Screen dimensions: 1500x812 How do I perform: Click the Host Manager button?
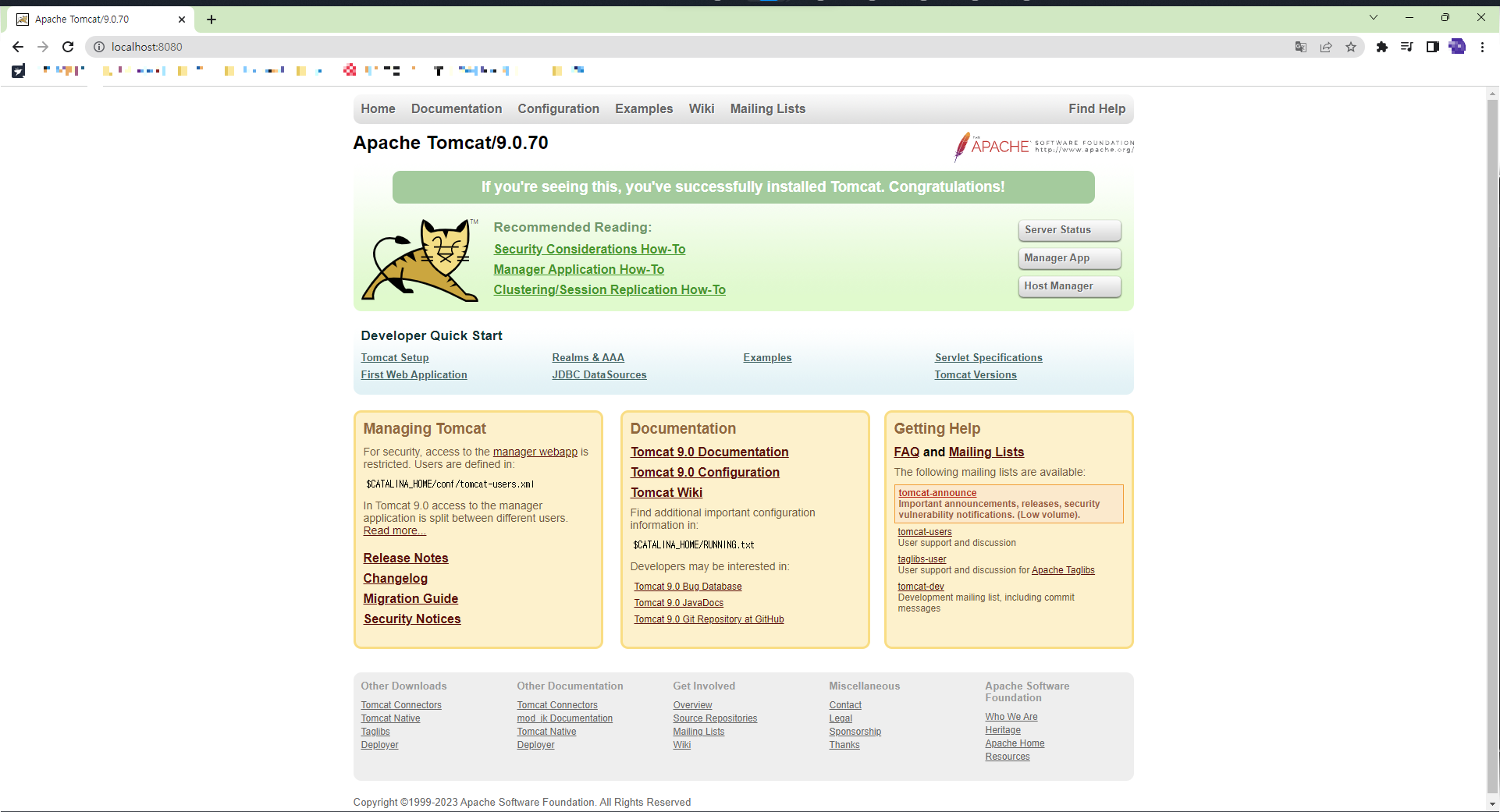coord(1069,286)
